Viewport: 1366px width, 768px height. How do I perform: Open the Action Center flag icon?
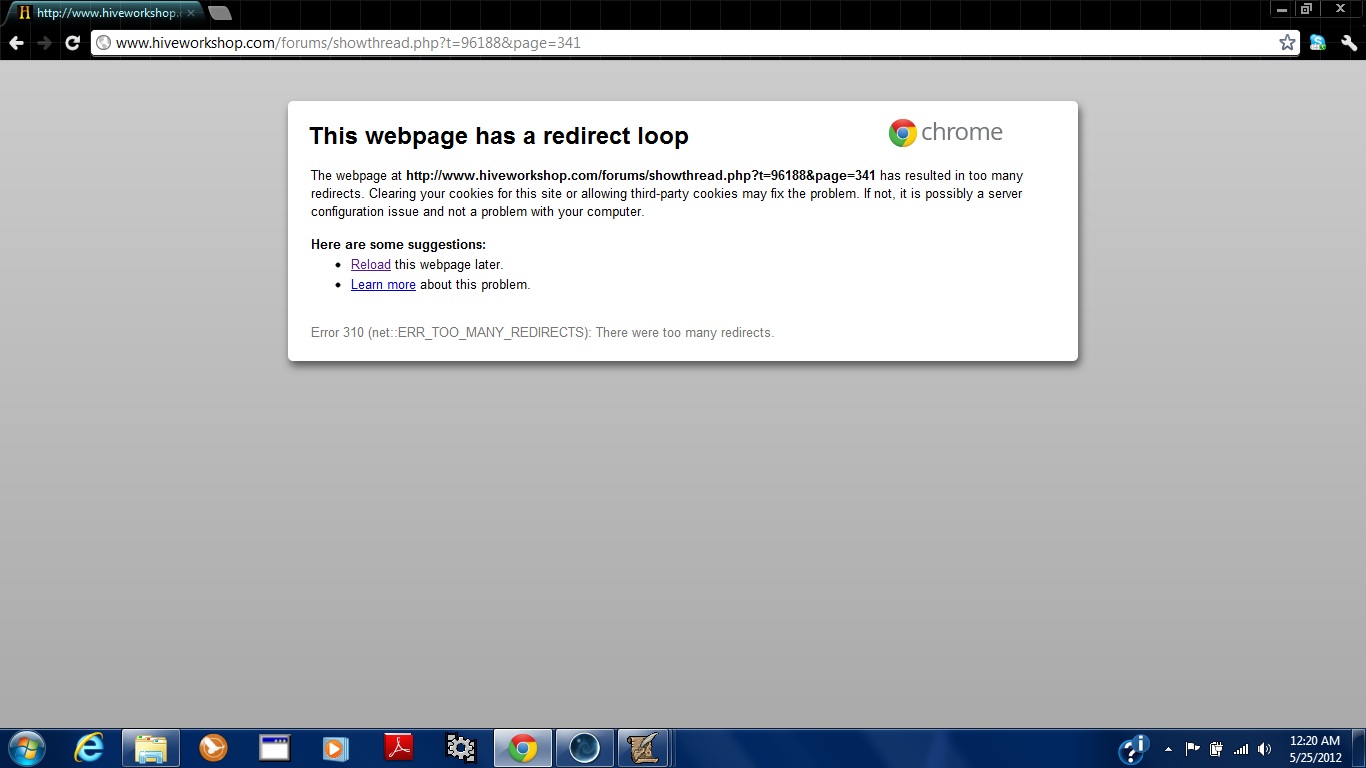1192,749
